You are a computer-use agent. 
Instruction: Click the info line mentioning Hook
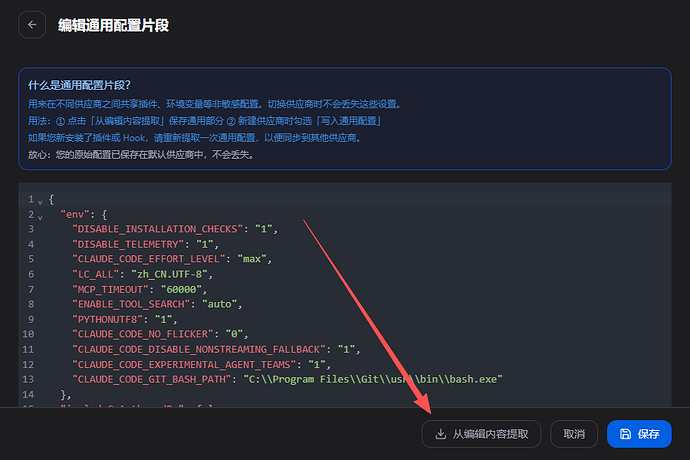click(x=195, y=138)
